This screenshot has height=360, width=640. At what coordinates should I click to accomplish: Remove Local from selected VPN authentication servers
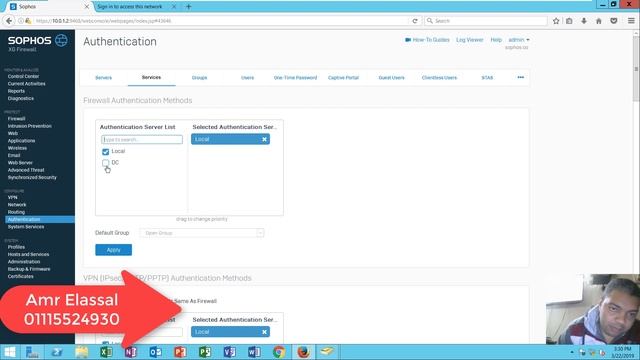pos(264,332)
